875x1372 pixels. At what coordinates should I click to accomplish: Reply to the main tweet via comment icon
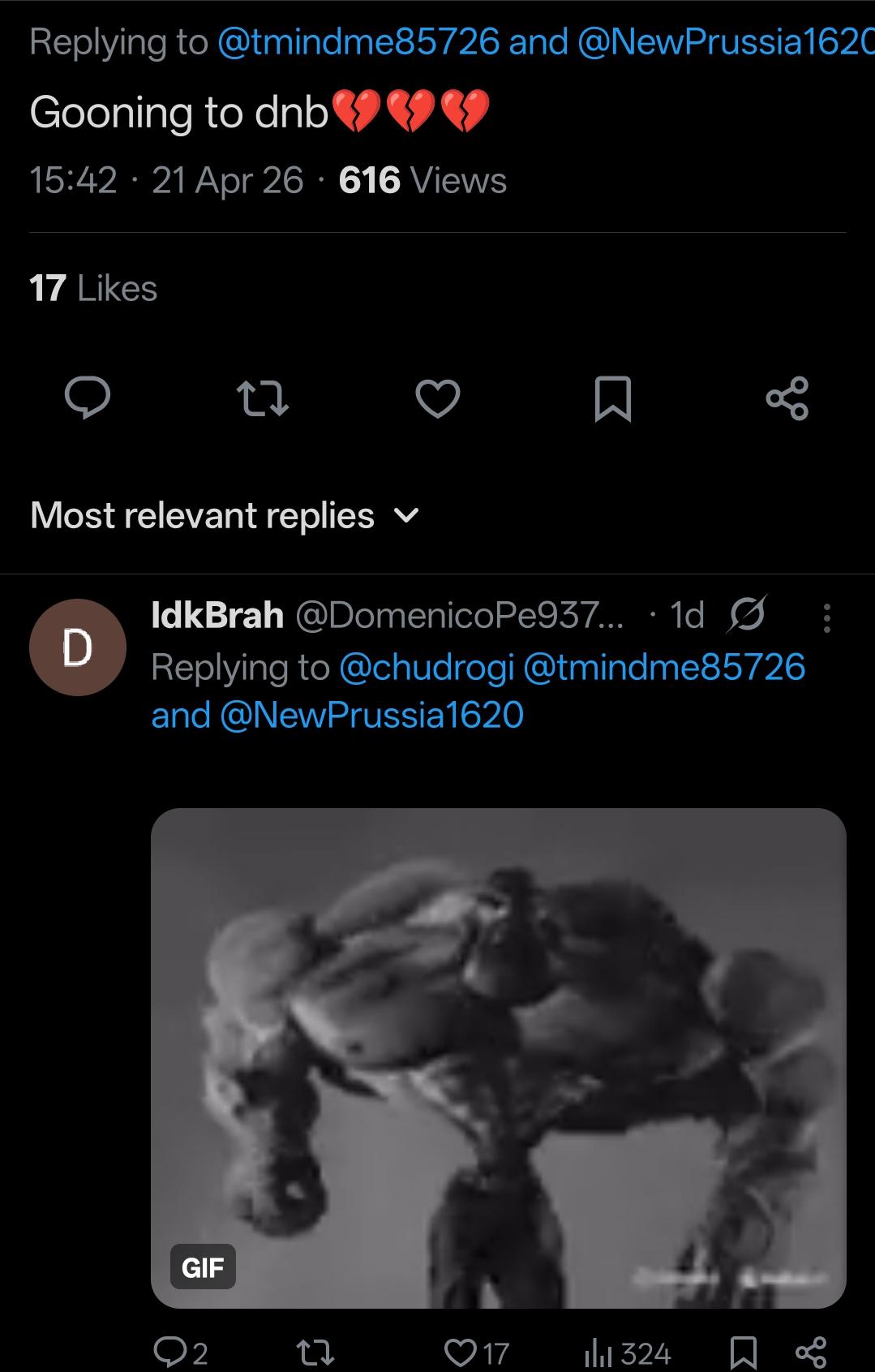[88, 398]
